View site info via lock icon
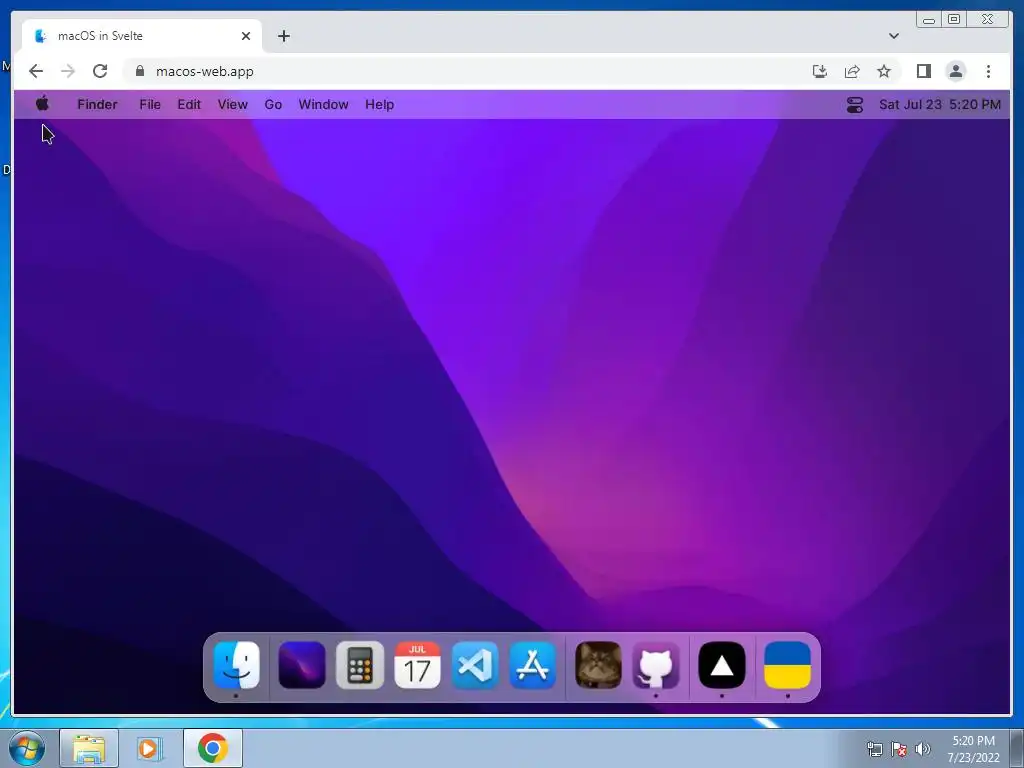This screenshot has width=1024, height=768. [x=140, y=71]
